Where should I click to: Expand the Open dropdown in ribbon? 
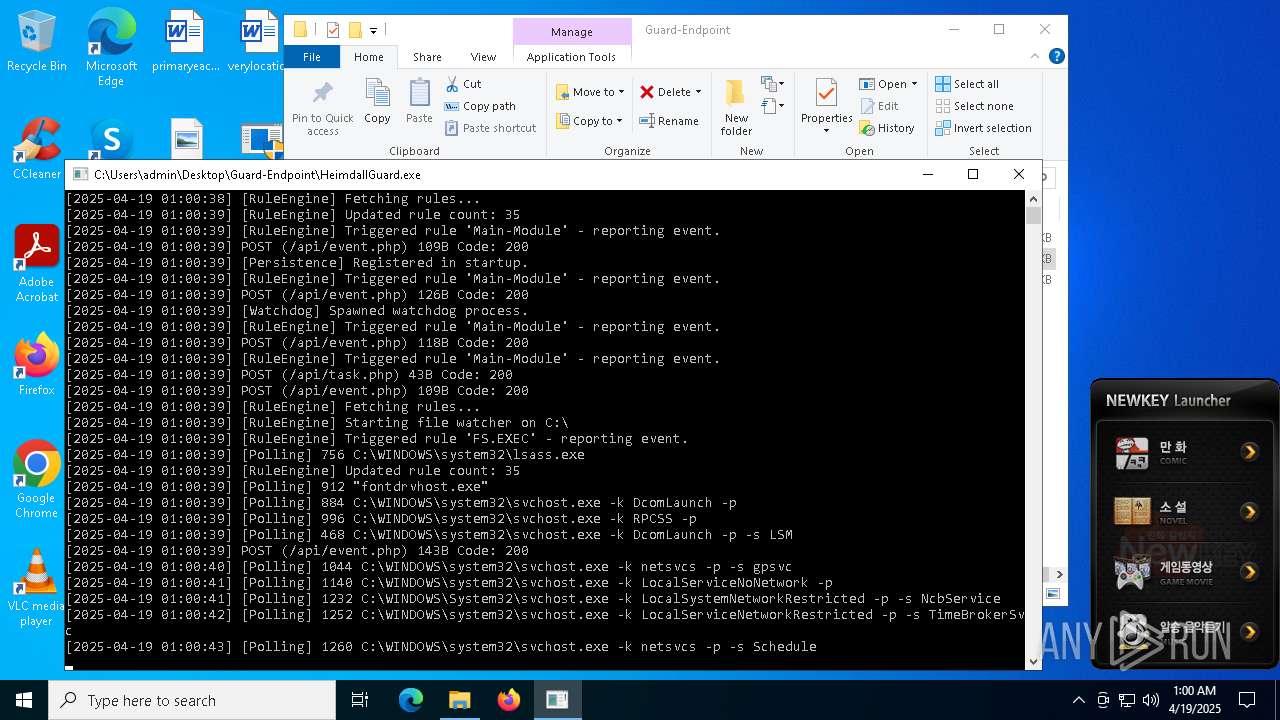point(914,84)
